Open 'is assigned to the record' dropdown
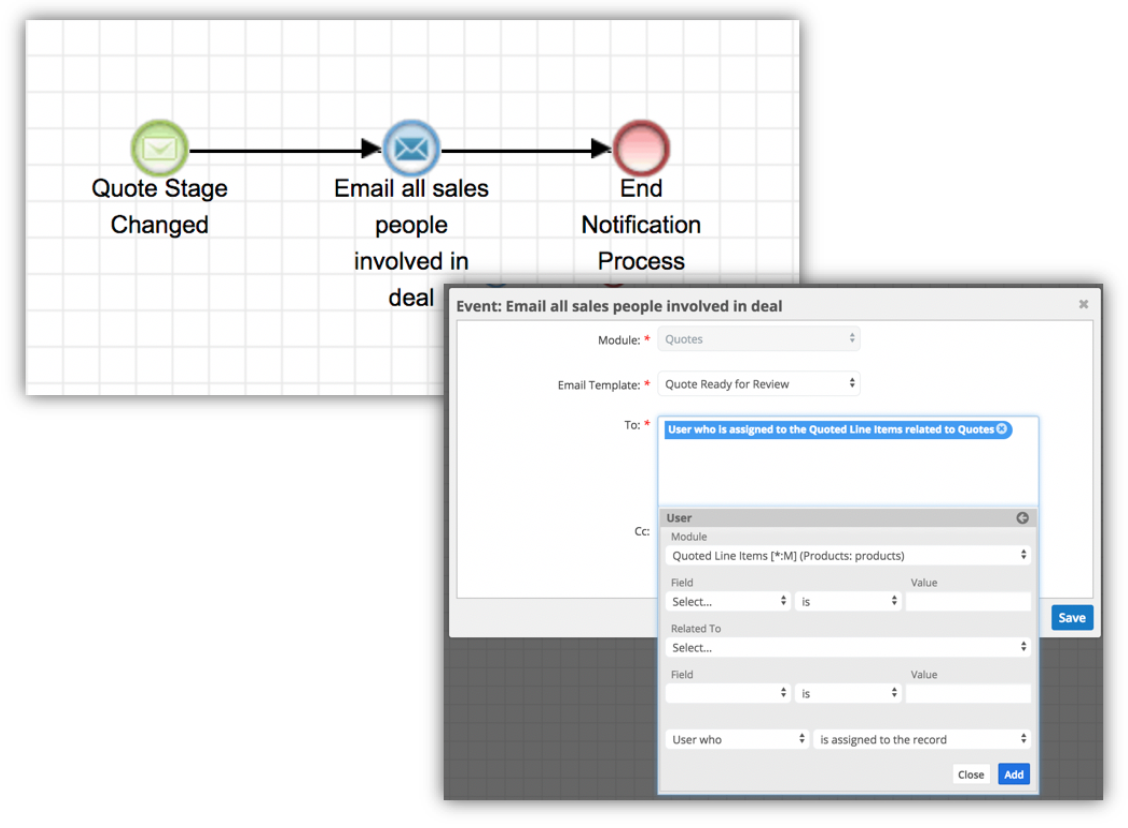 pyautogui.click(x=922, y=739)
